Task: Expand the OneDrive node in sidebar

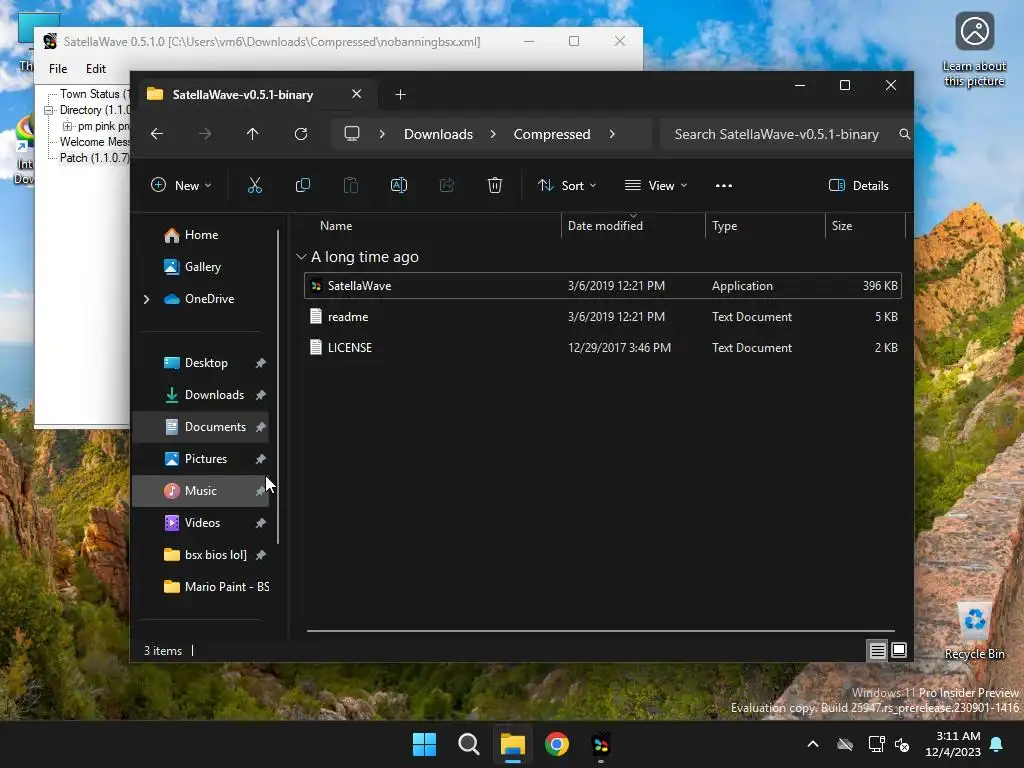Action: tap(146, 299)
